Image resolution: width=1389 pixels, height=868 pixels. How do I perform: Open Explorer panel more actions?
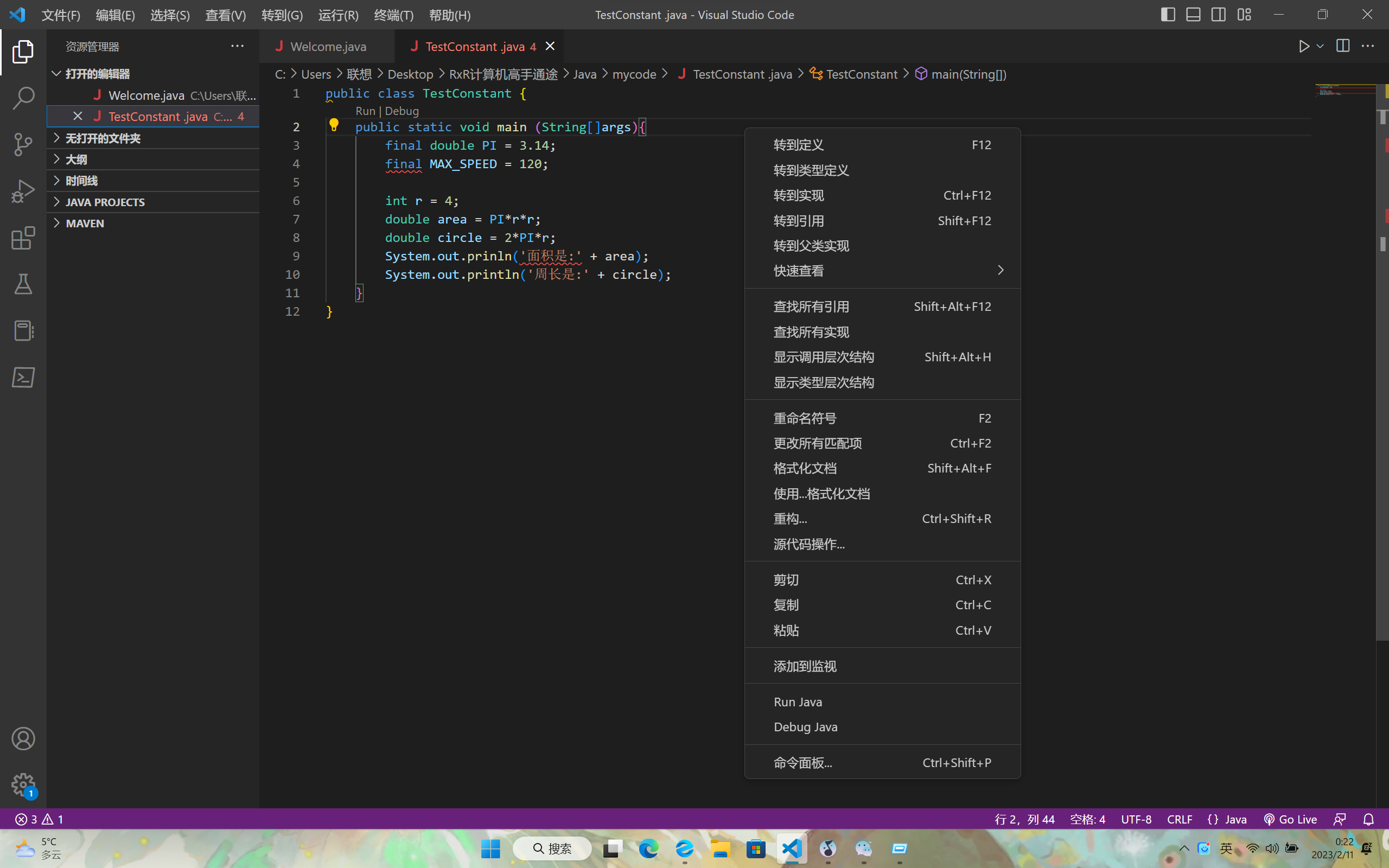(x=237, y=46)
